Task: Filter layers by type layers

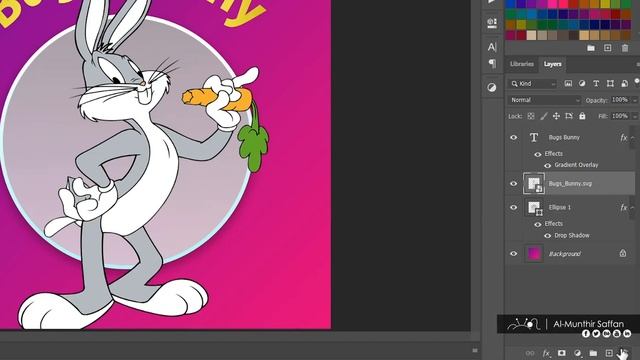Action: point(596,84)
